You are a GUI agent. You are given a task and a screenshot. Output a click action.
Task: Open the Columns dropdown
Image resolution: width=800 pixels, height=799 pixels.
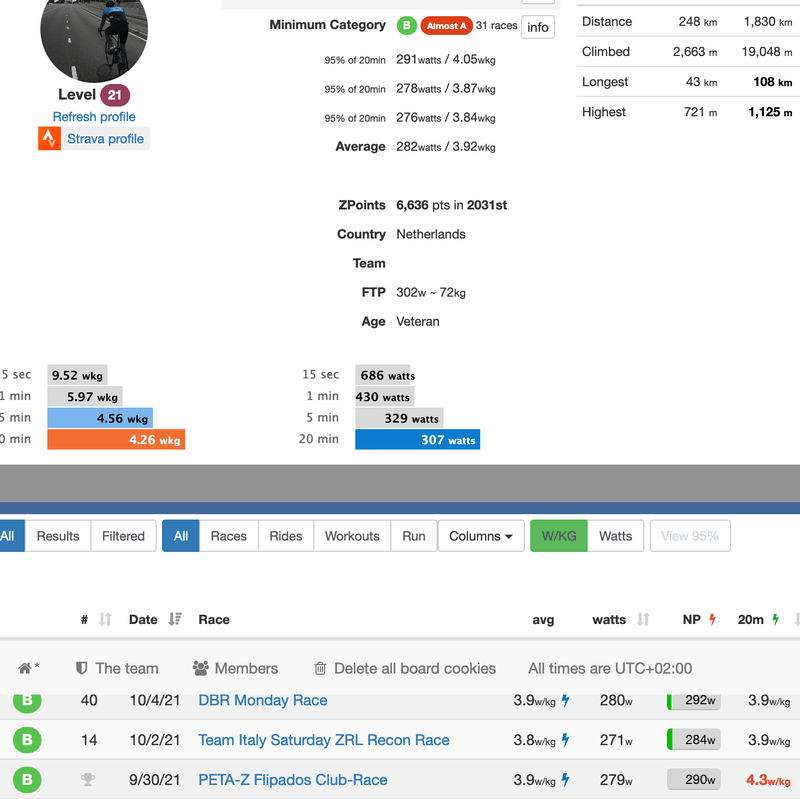pos(481,536)
